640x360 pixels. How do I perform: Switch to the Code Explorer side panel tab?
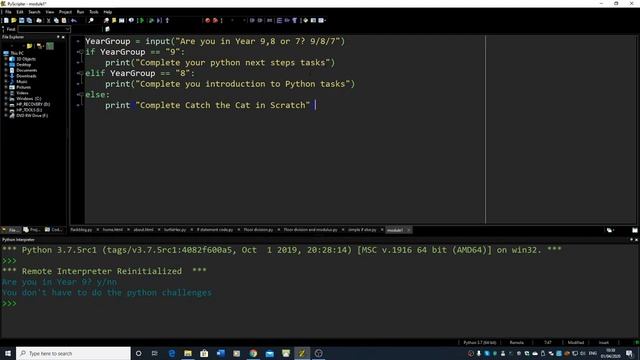click(x=53, y=230)
